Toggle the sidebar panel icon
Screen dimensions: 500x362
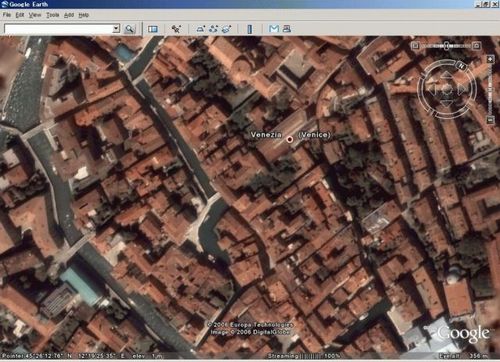[x=153, y=29]
